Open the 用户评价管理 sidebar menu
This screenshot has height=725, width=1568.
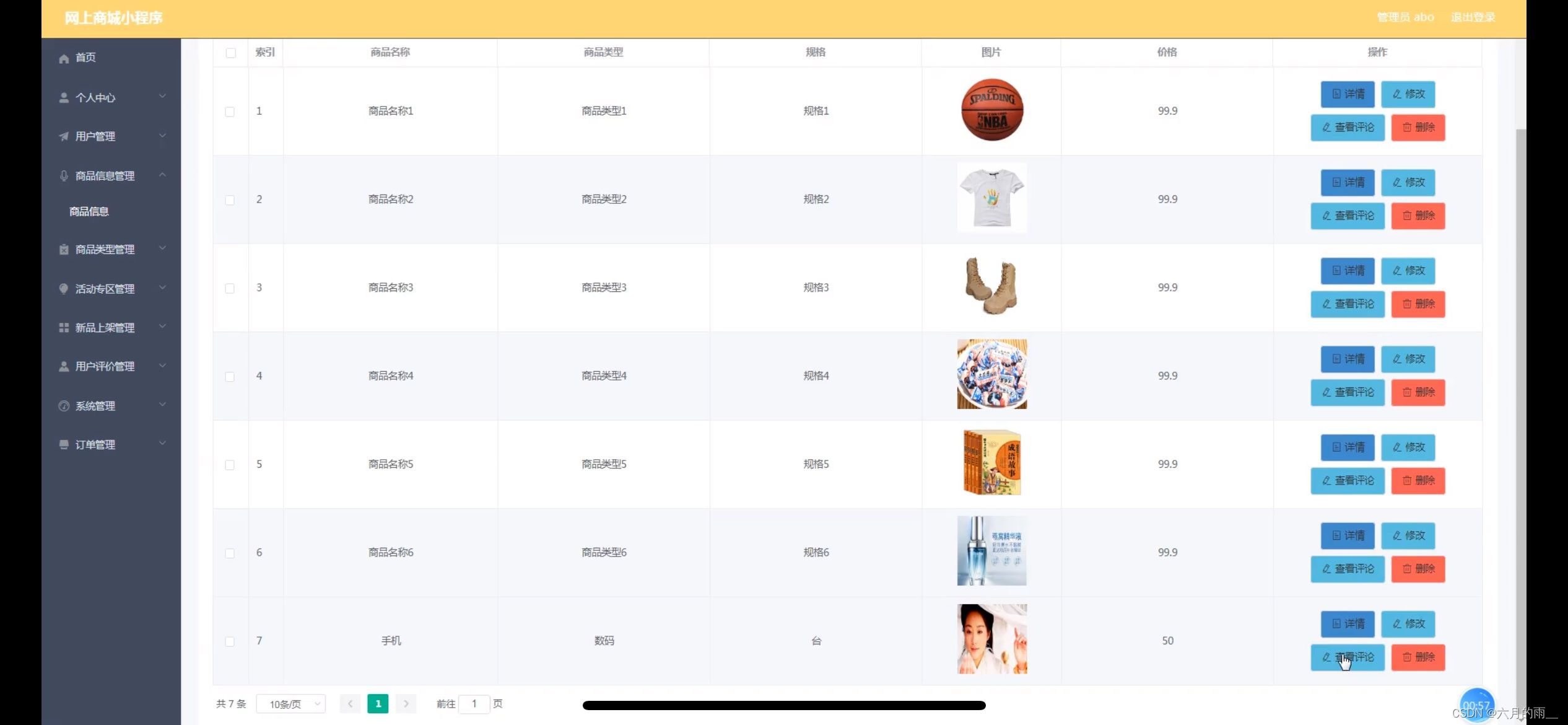coord(105,367)
